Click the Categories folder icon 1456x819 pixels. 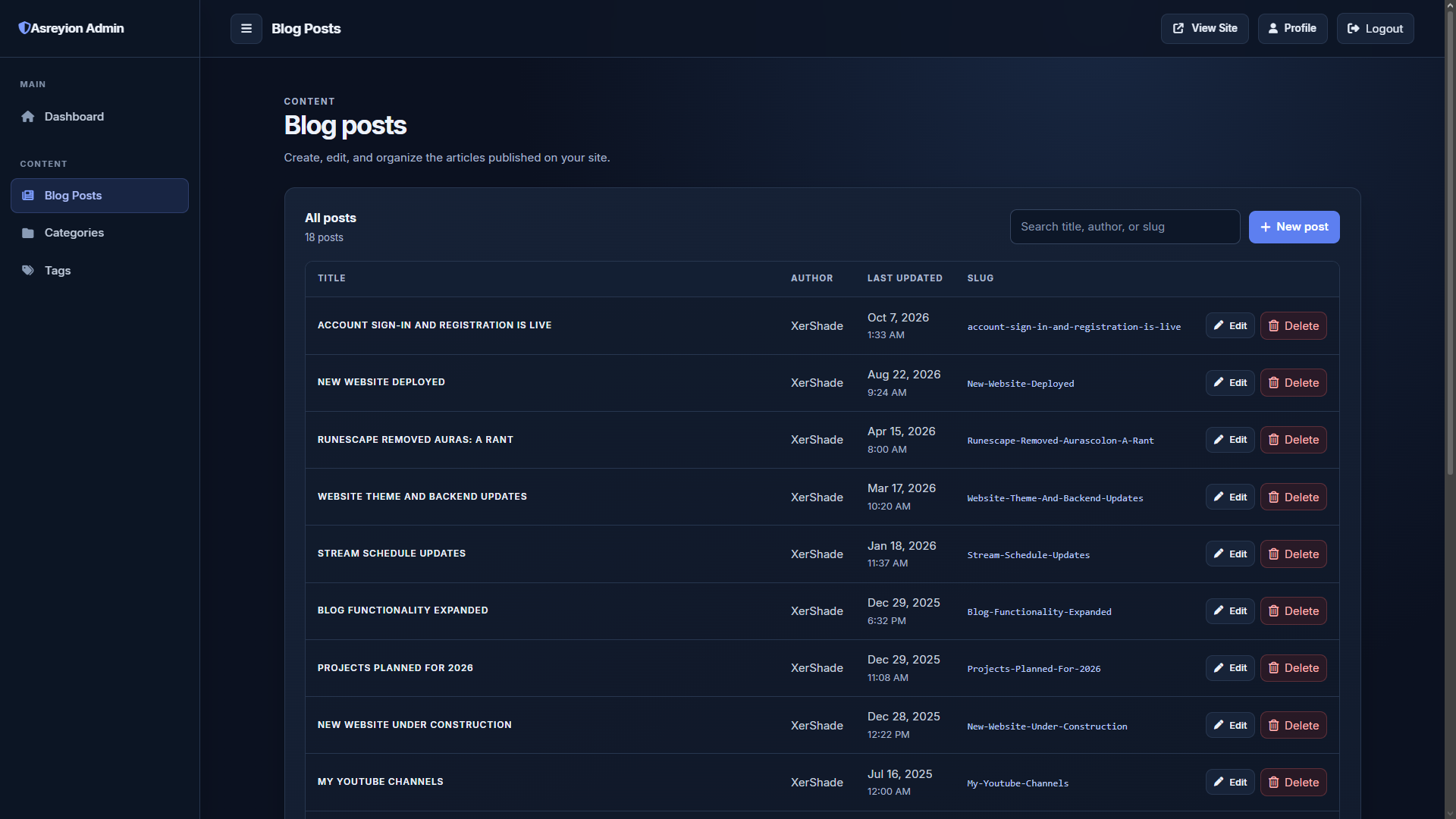click(28, 233)
